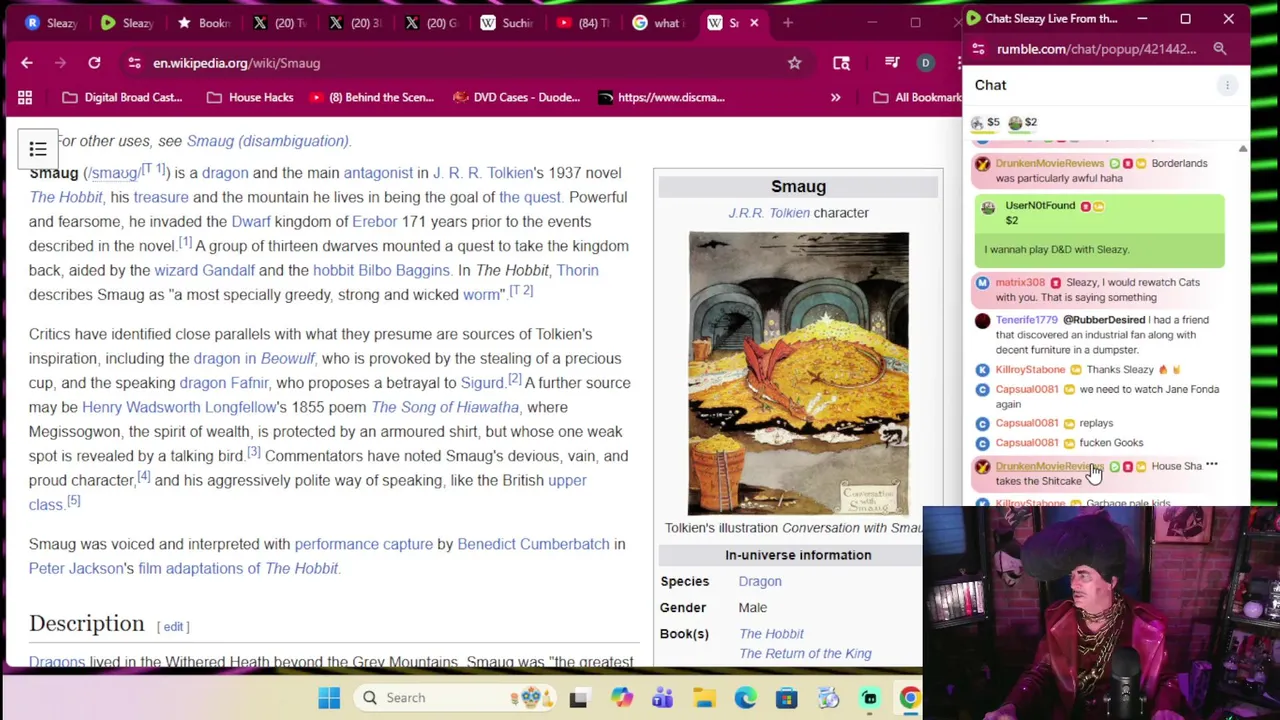1280x720 pixels.
Task: Open citation footnote [3] after talking bird
Action: [x=253, y=452]
